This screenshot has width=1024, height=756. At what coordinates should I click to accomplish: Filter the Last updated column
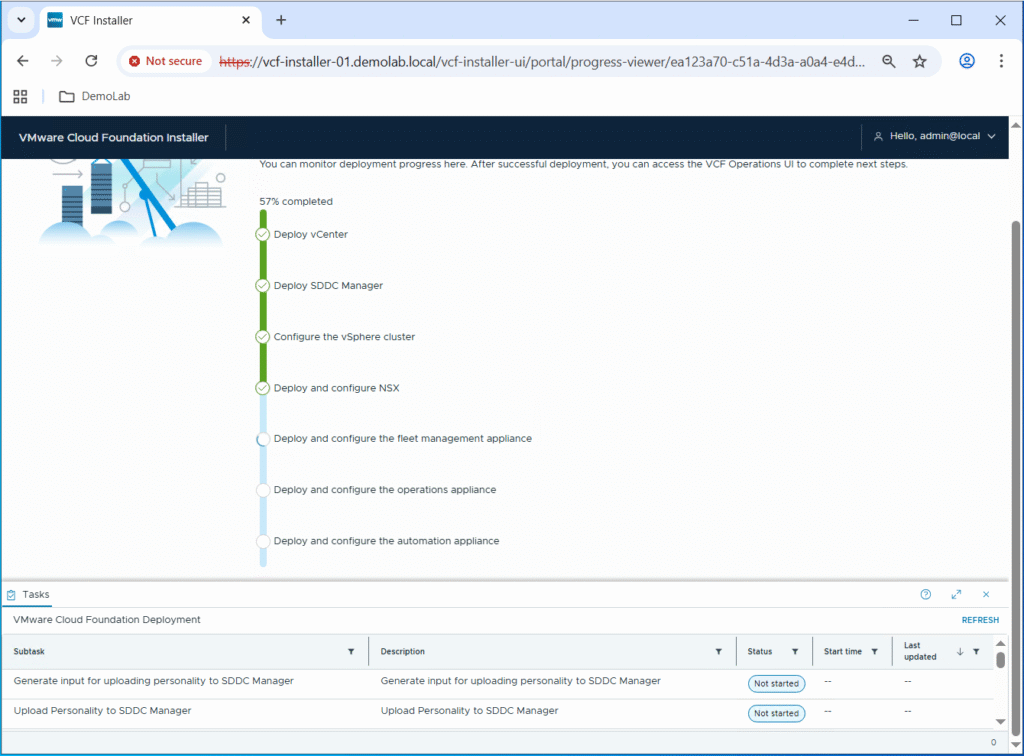tap(976, 652)
